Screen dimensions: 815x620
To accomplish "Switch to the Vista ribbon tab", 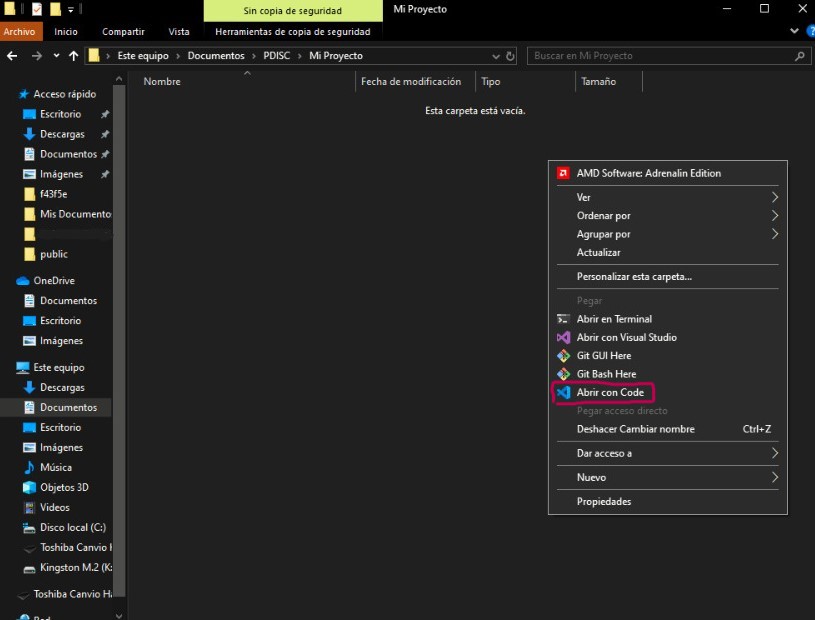I will coord(178,31).
